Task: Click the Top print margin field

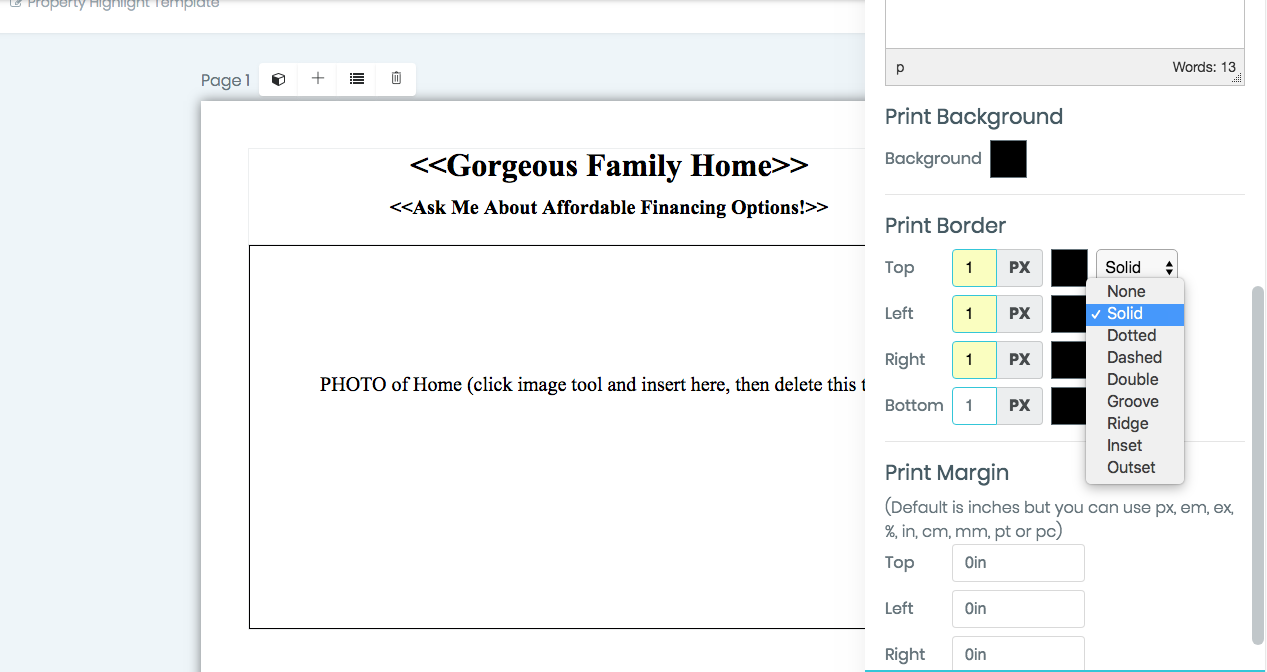Action: (1018, 563)
